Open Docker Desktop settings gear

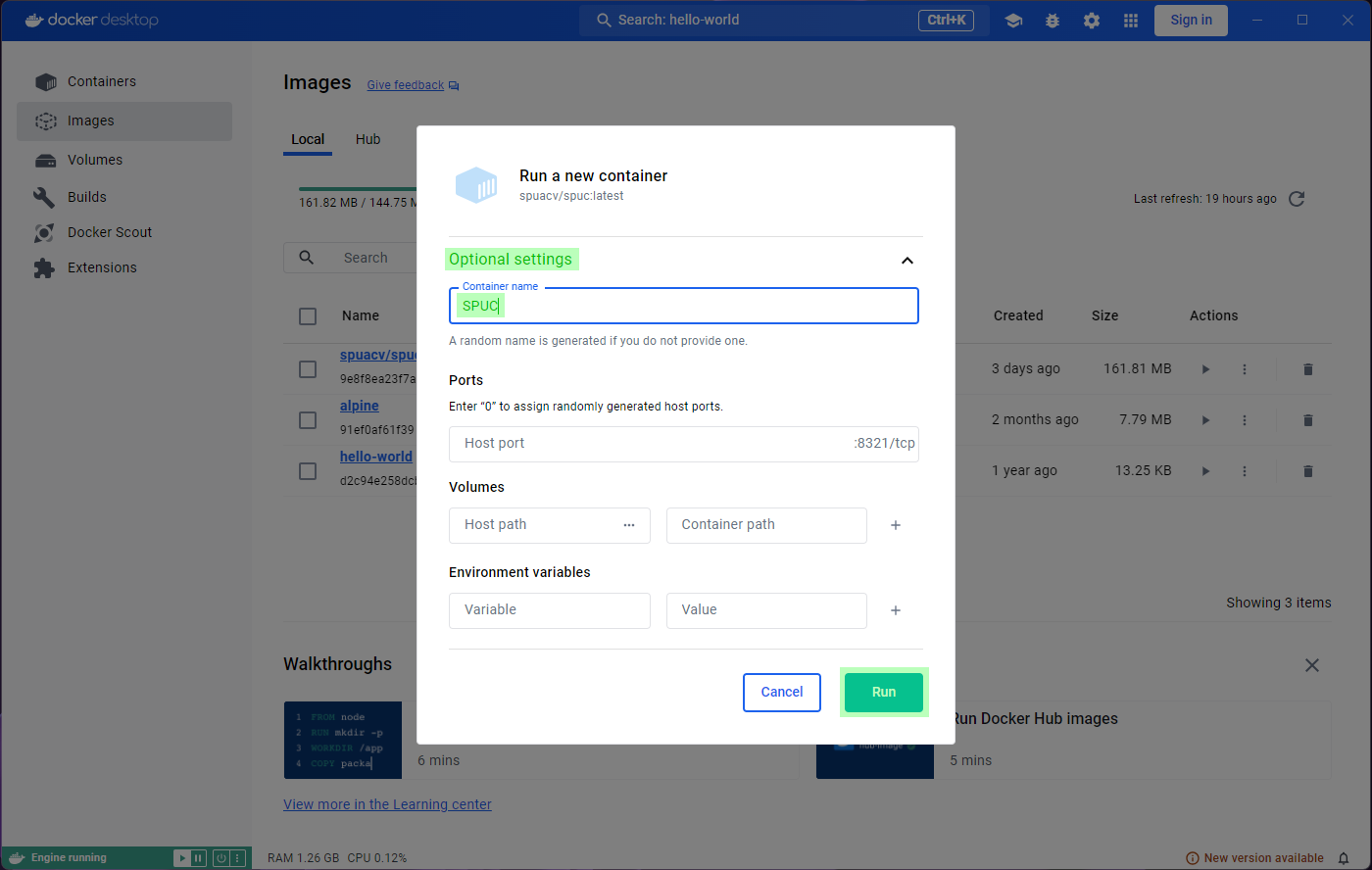point(1092,20)
